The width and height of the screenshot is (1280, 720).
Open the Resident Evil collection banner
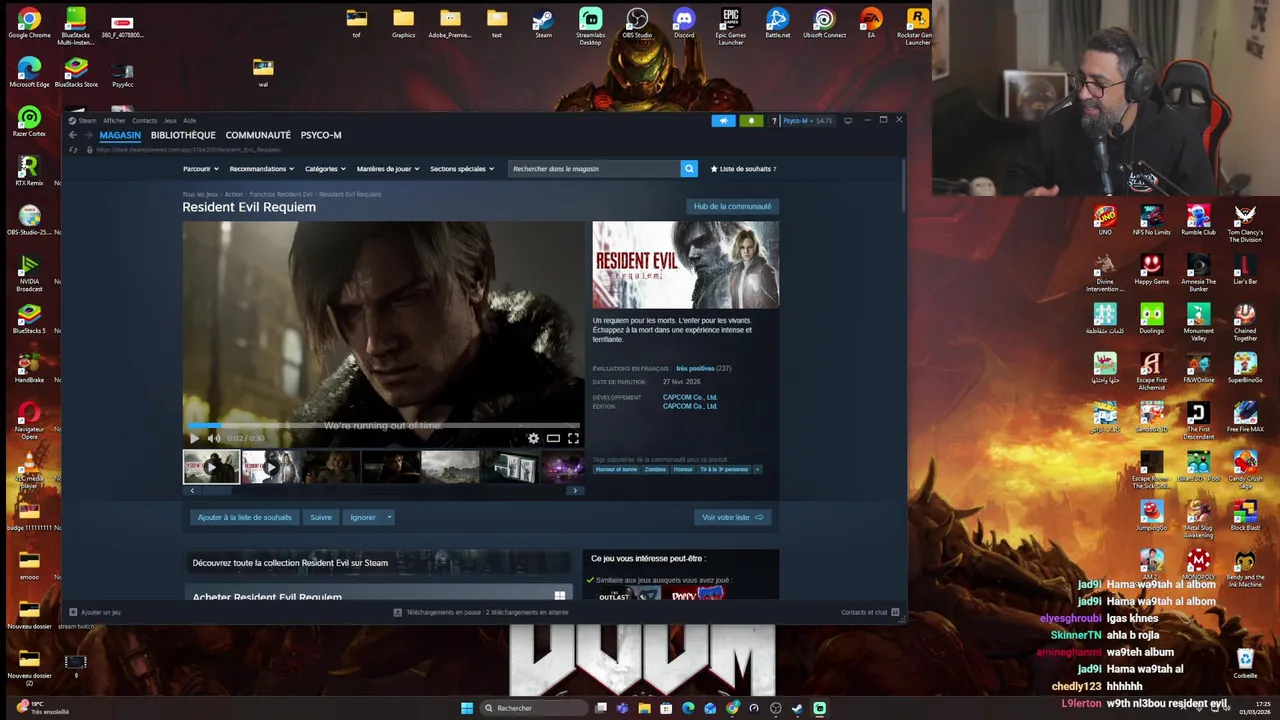point(378,563)
